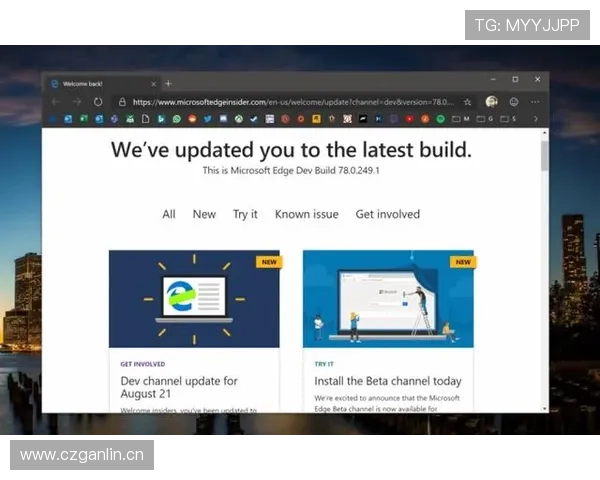Click the smiley feedback icon

(514, 101)
